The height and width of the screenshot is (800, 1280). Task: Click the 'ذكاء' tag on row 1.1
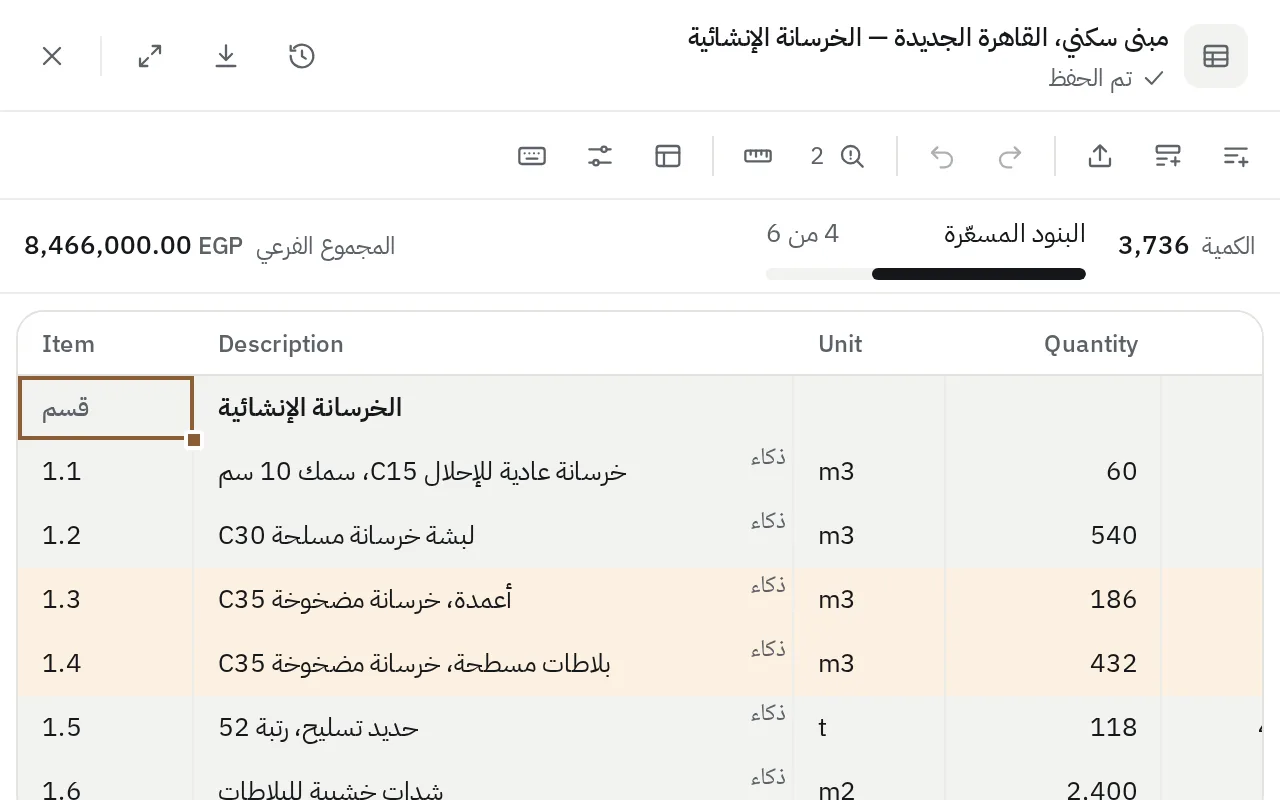[x=768, y=457]
